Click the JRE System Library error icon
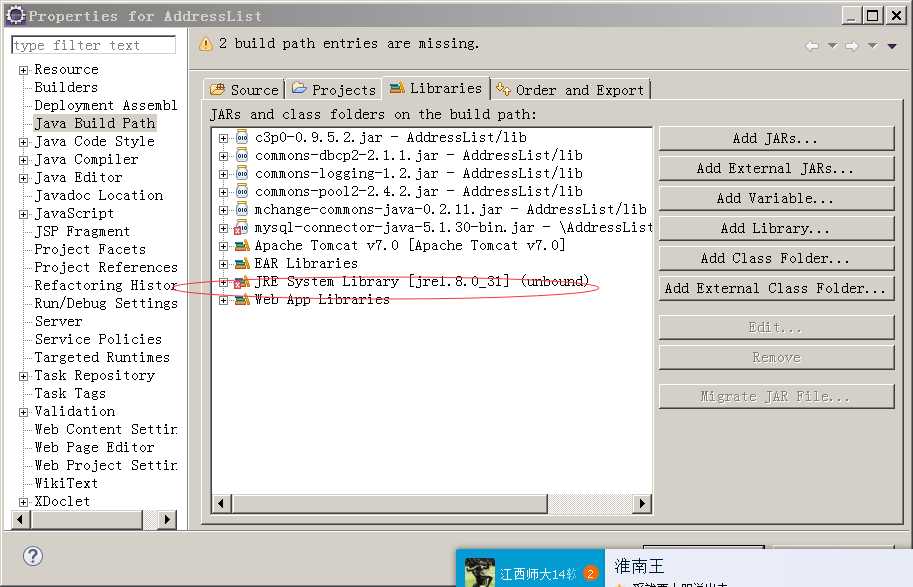 coord(242,282)
